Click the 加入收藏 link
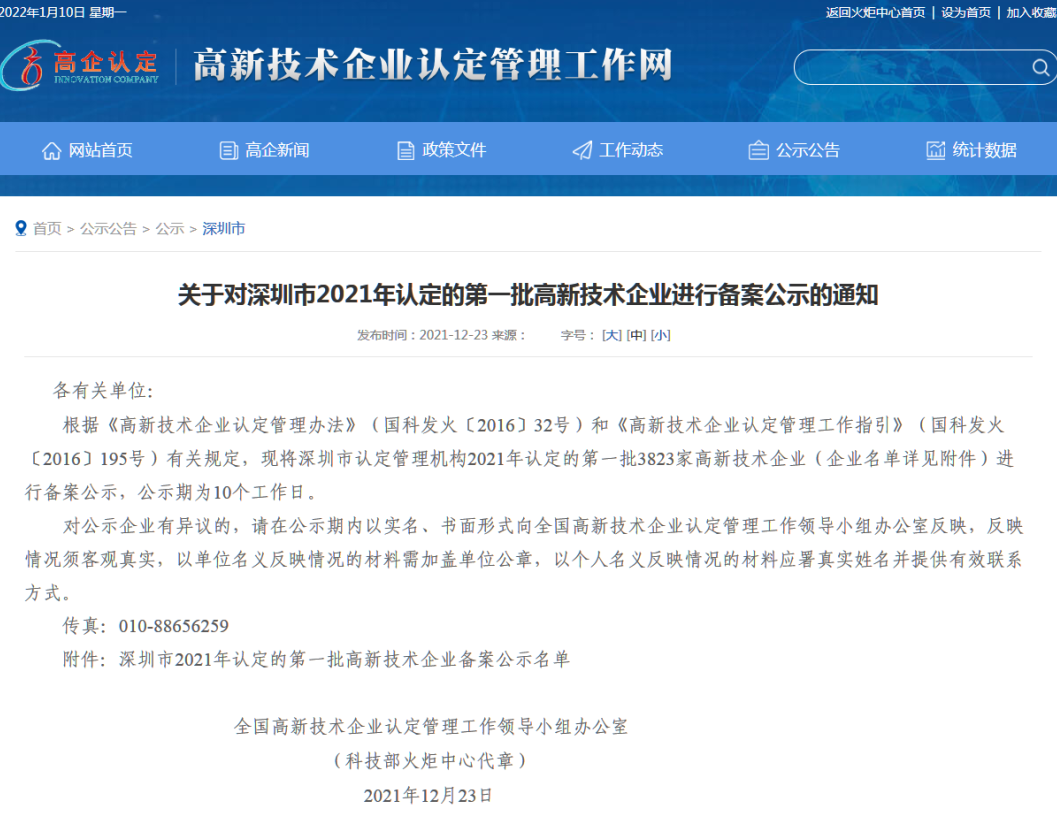 click(x=1031, y=13)
